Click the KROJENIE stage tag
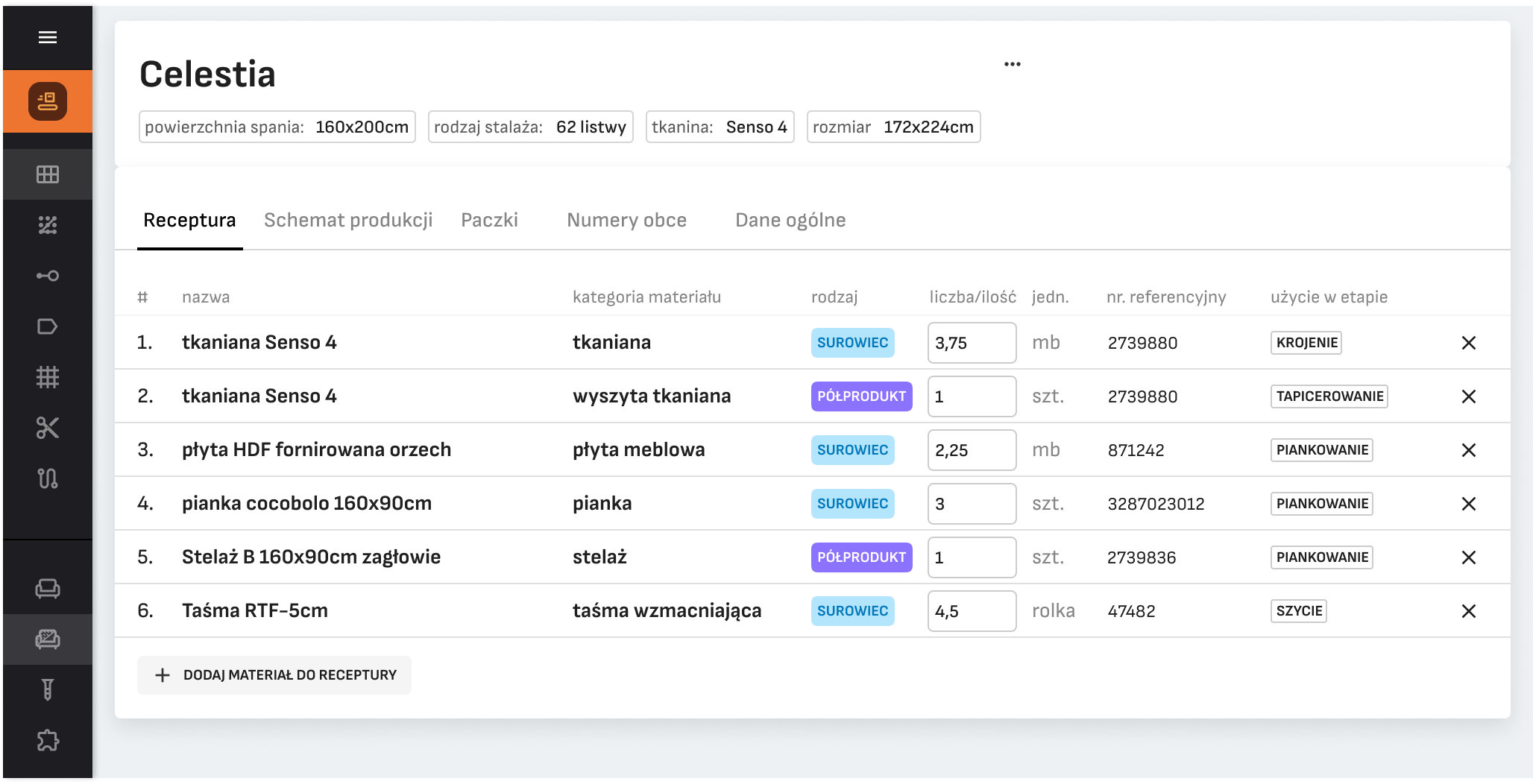The height and width of the screenshot is (784, 1533). [x=1306, y=343]
